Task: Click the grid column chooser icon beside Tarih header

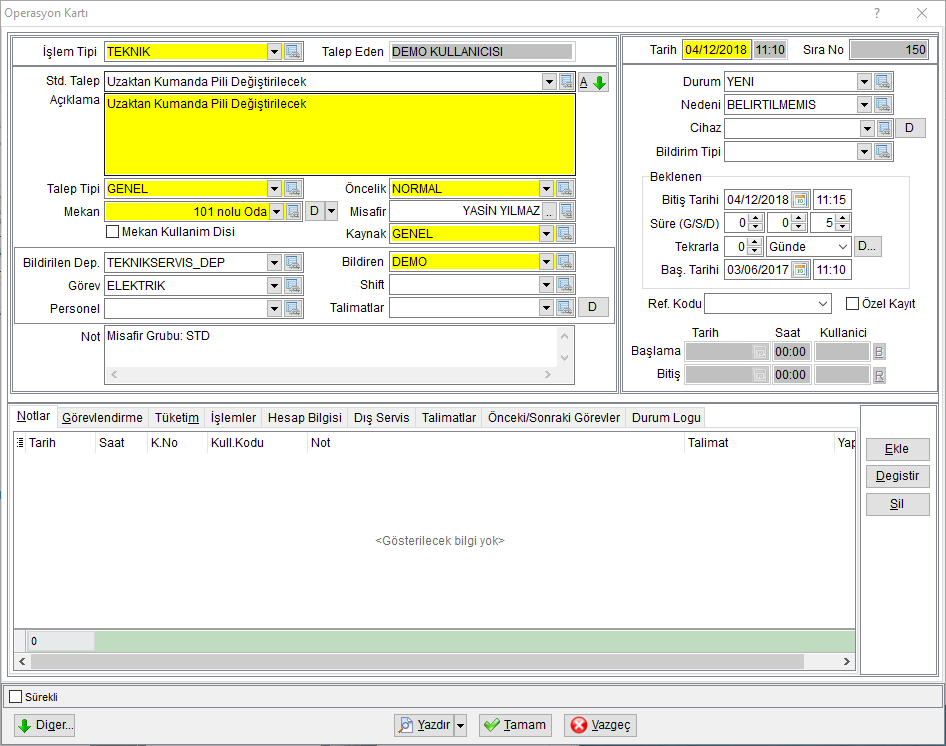Action: [x=20, y=442]
